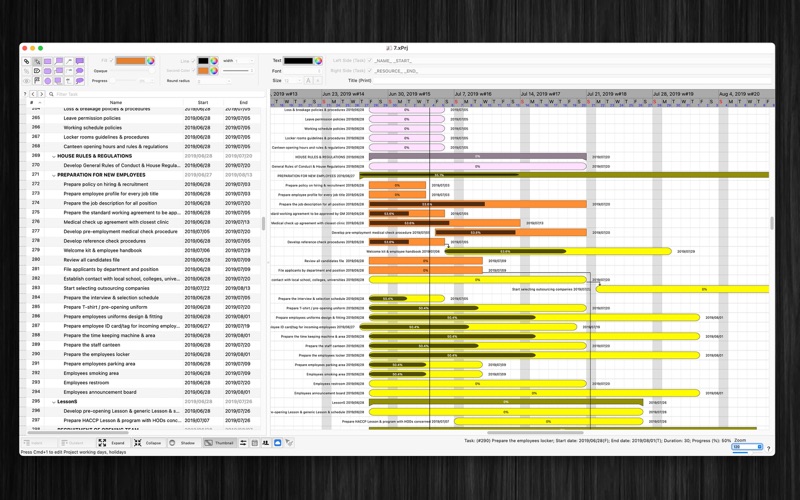This screenshot has width=800, height=500.
Task: Open the resources people icon in the bottom bar
Action: (266, 443)
